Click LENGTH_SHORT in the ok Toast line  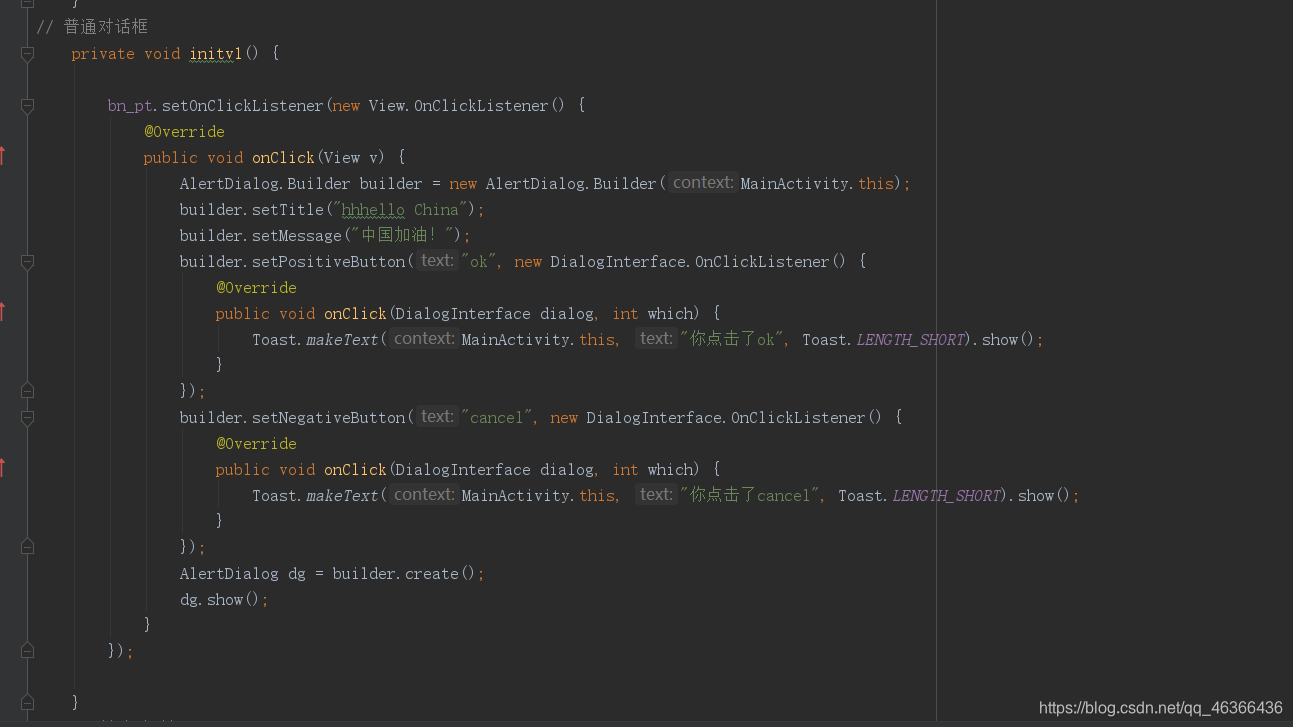[x=911, y=340]
